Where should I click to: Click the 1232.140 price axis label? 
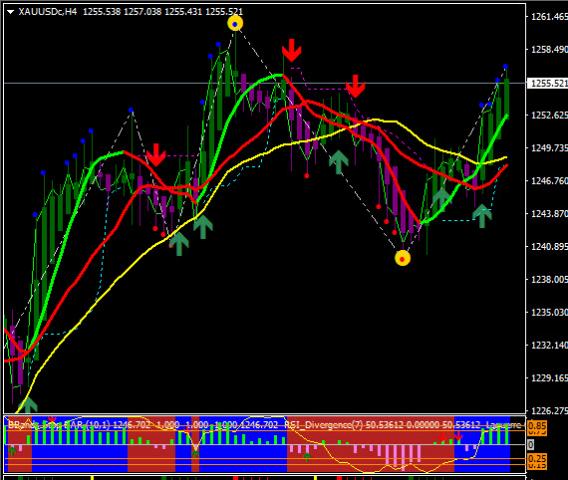tap(549, 345)
